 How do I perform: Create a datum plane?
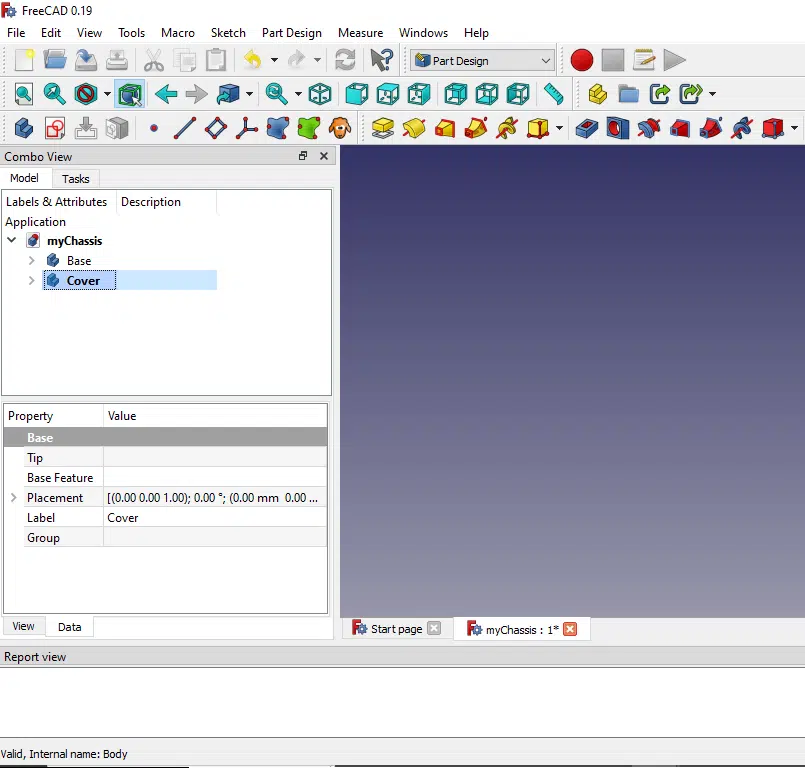216,128
